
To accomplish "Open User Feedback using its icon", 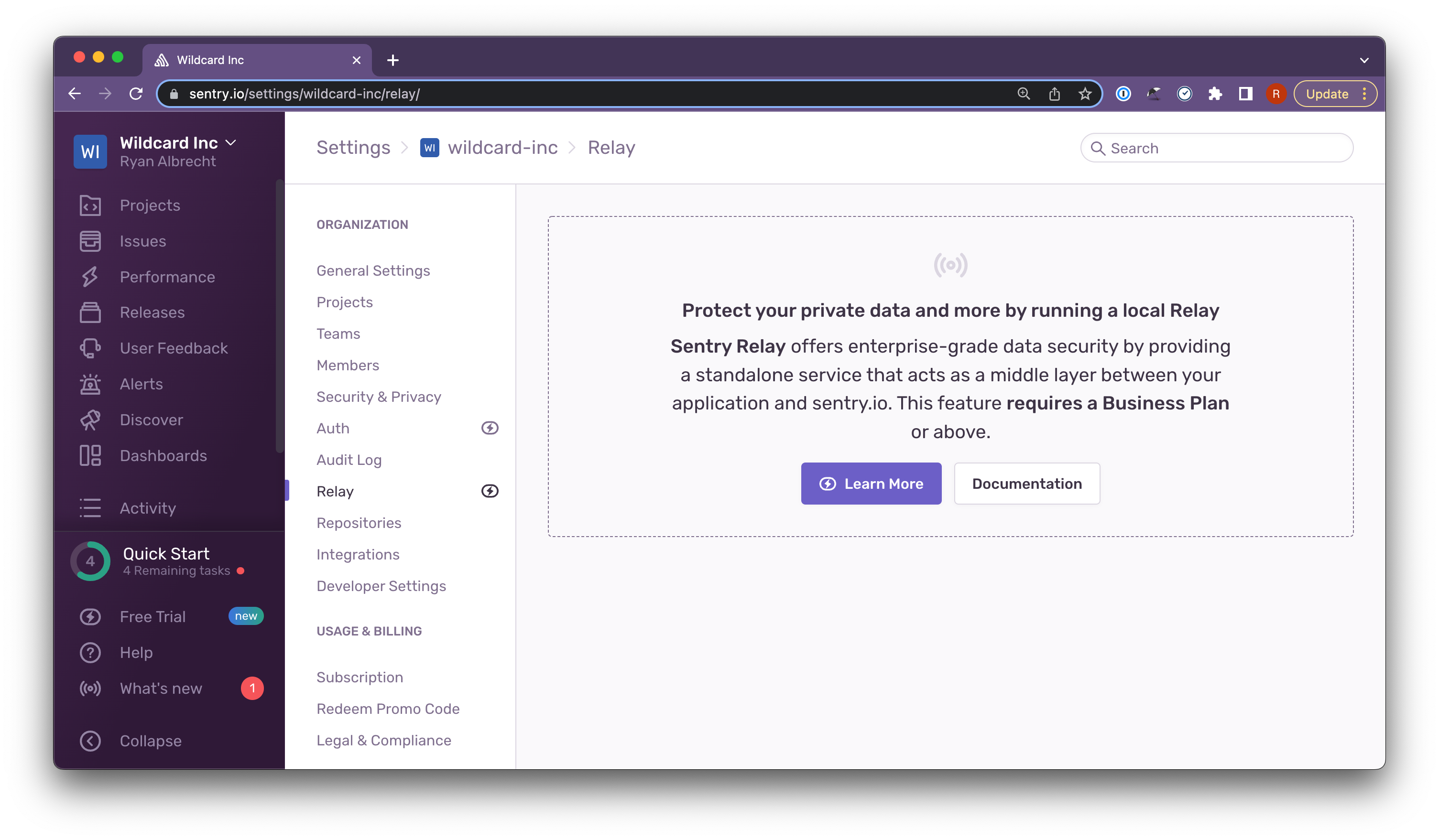I will pos(90,348).
